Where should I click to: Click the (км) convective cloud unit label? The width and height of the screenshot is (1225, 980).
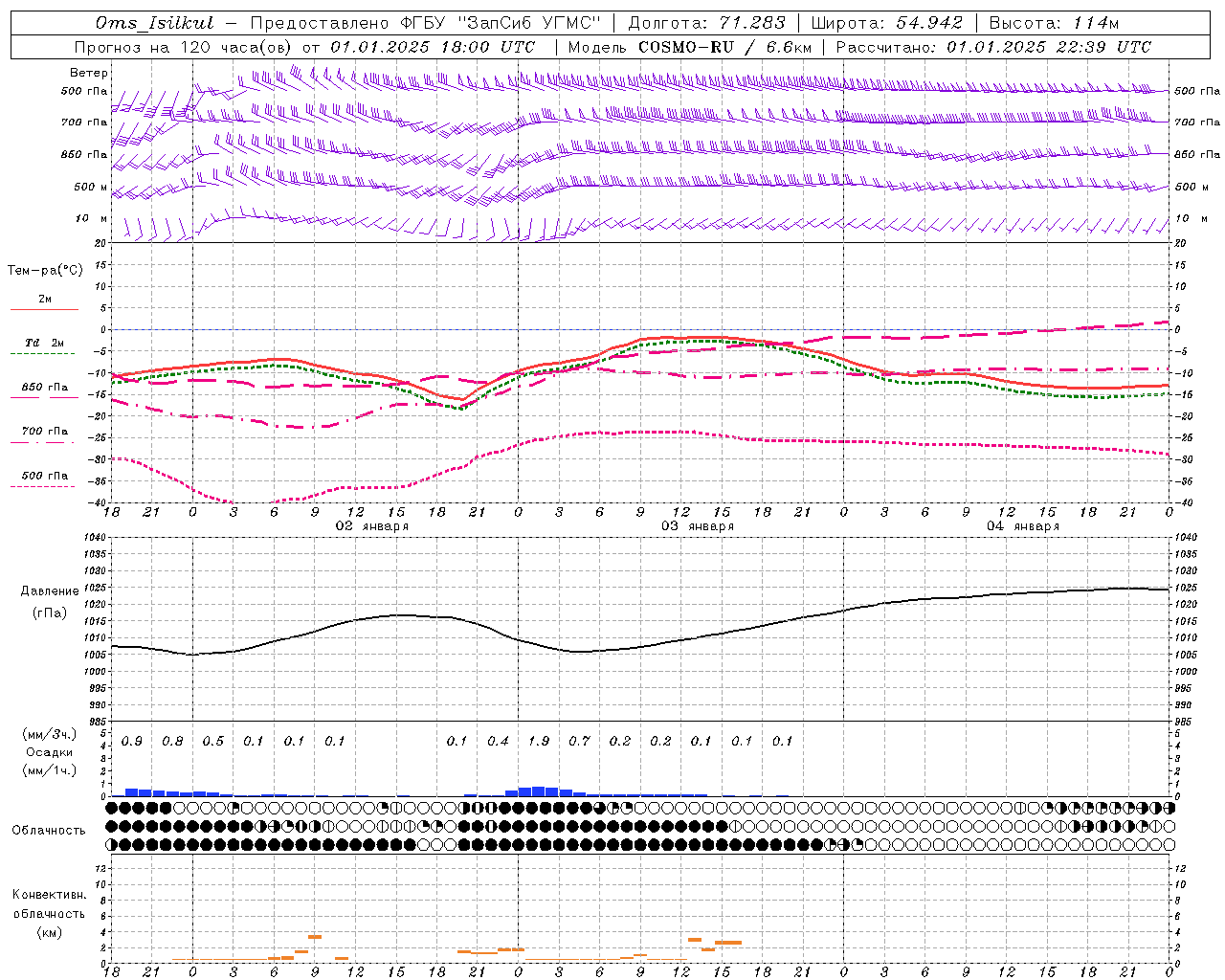pyautogui.click(x=49, y=932)
